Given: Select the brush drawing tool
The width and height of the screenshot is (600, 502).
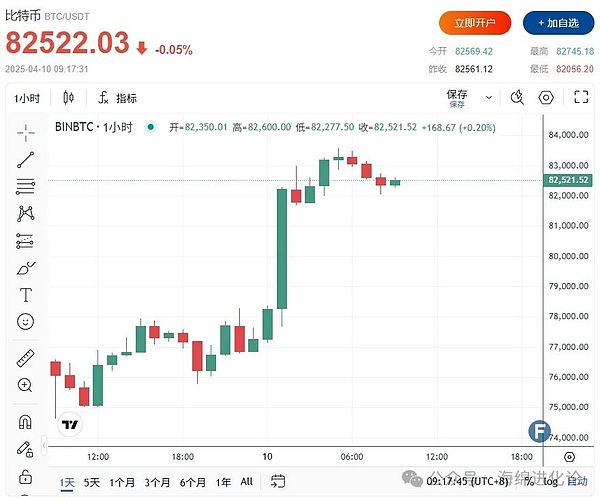Looking at the screenshot, I should coord(26,268).
